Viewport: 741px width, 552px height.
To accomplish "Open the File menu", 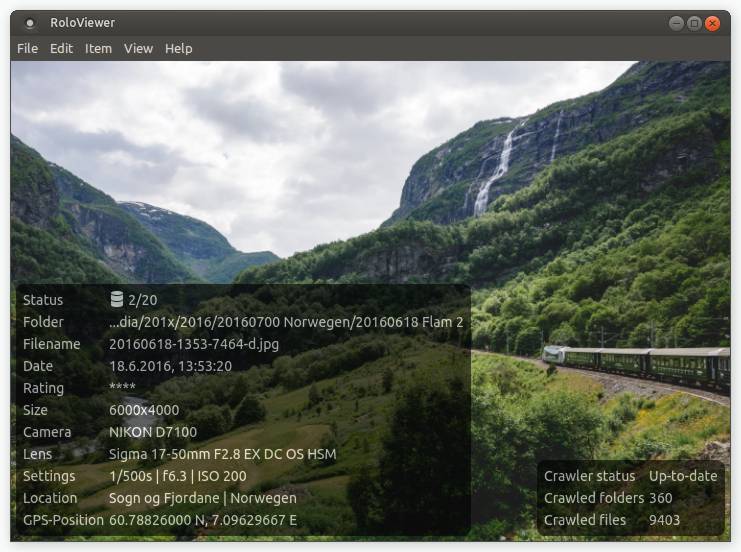I will (27, 49).
